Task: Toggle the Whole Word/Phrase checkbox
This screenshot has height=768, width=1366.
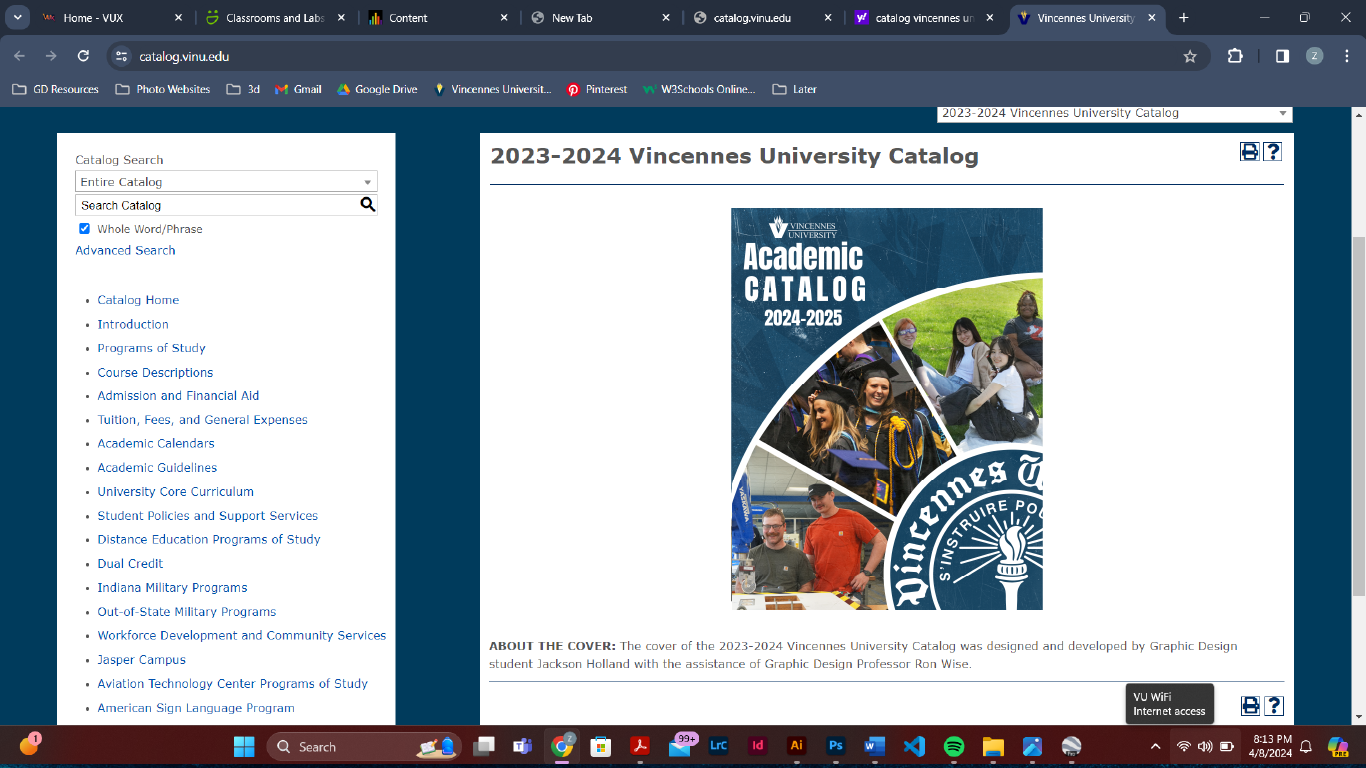Action: (84, 229)
